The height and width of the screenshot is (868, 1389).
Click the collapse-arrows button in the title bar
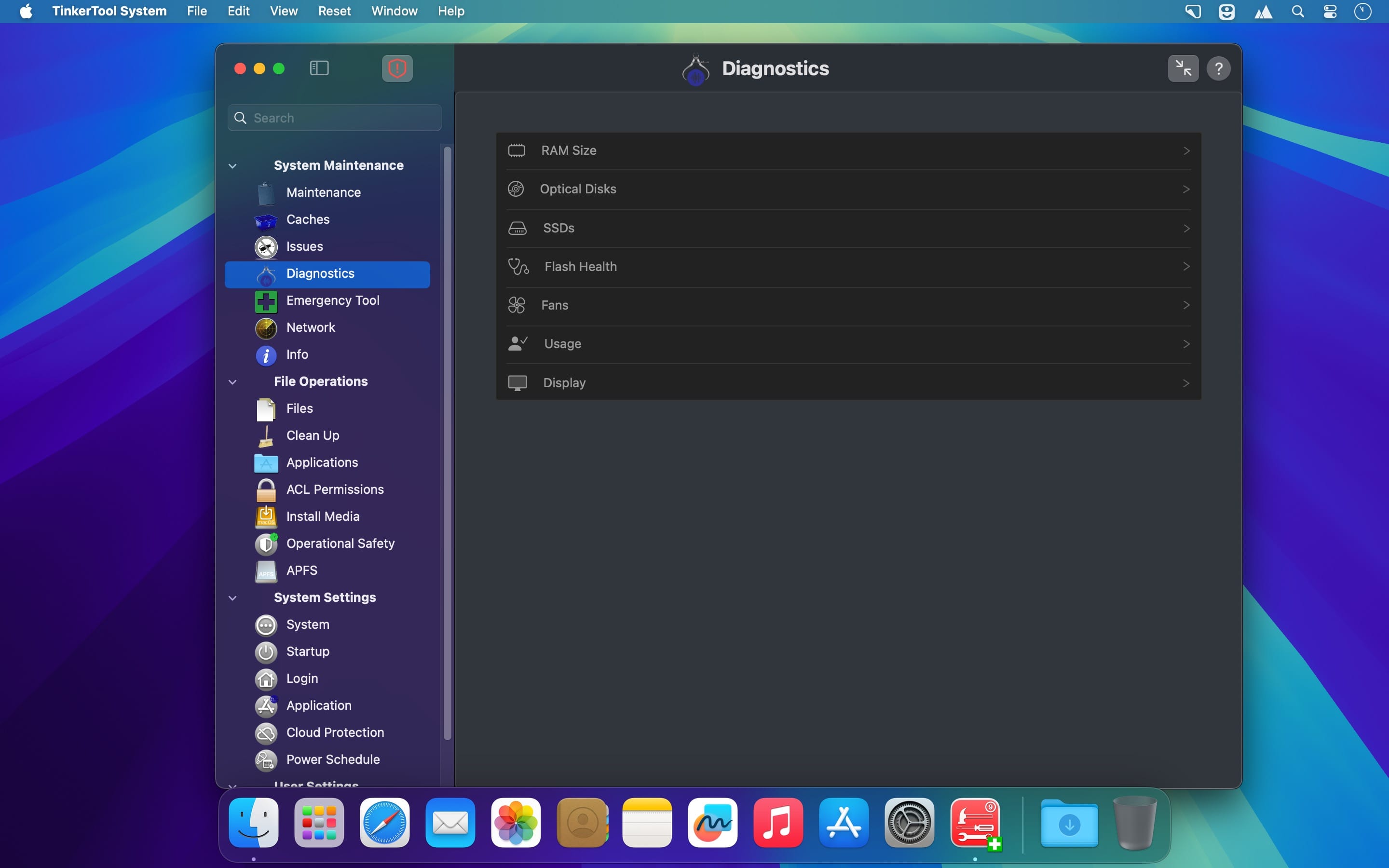pyautogui.click(x=1183, y=68)
